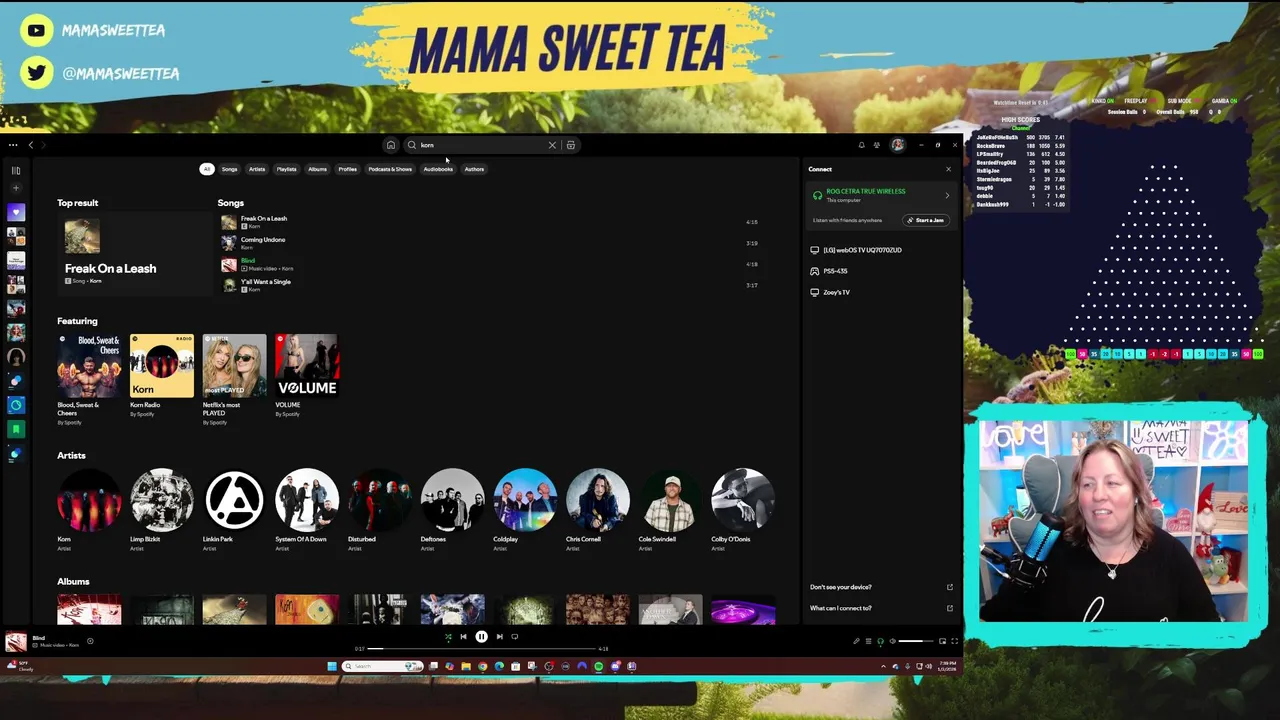The image size is (1280, 720).
Task: Select the LG webOS TV device
Action: (880, 250)
